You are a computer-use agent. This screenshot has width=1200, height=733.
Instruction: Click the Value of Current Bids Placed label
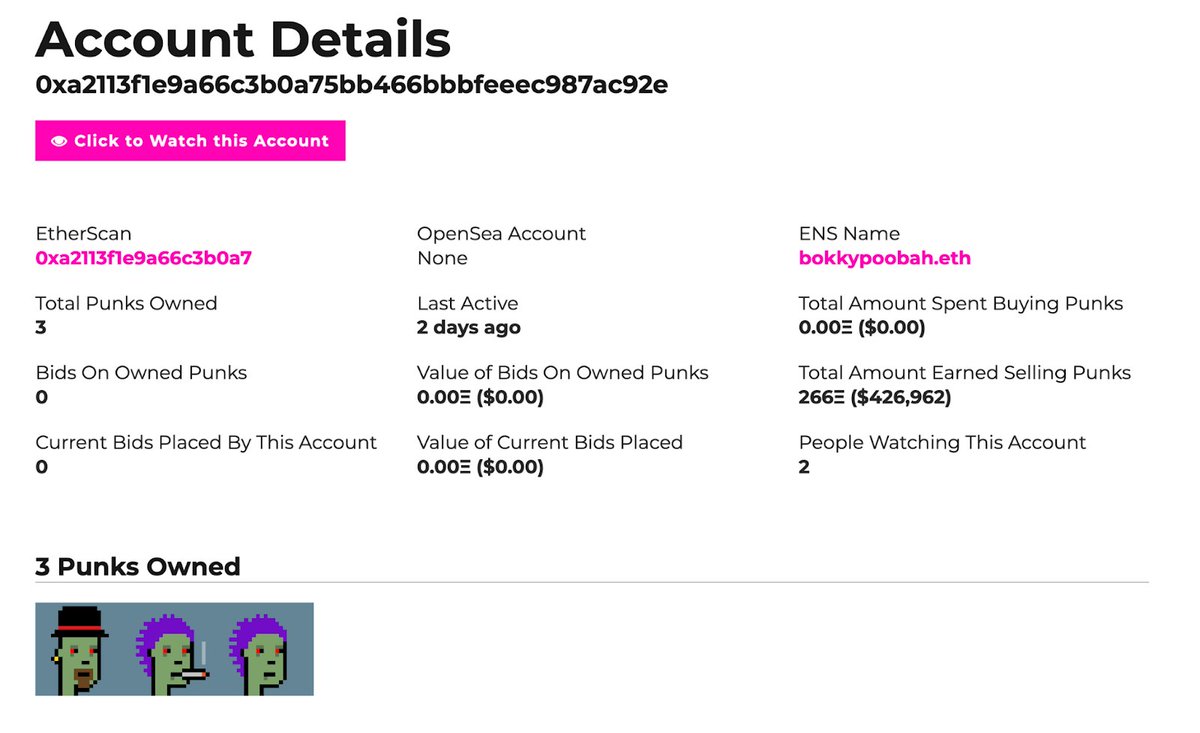pyautogui.click(x=550, y=442)
